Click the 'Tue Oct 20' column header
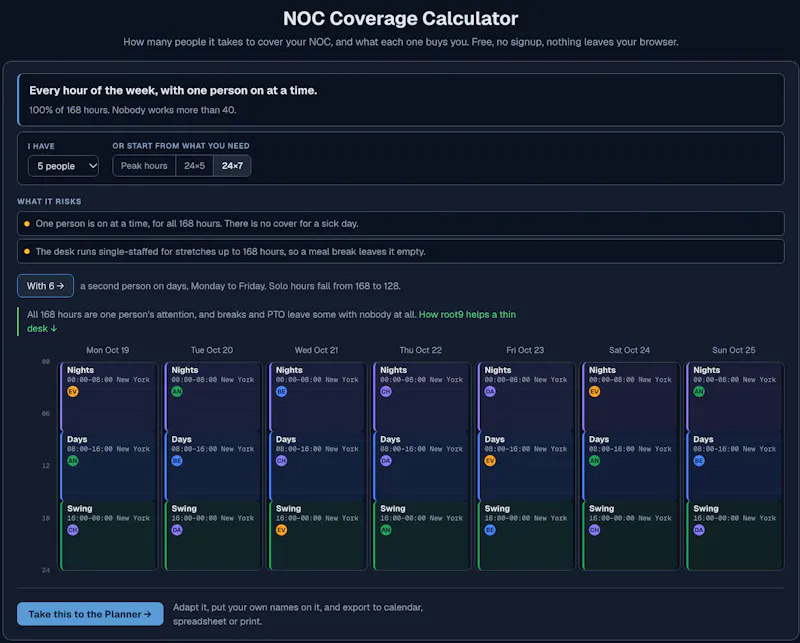Image resolution: width=800 pixels, height=643 pixels. pyautogui.click(x=212, y=350)
